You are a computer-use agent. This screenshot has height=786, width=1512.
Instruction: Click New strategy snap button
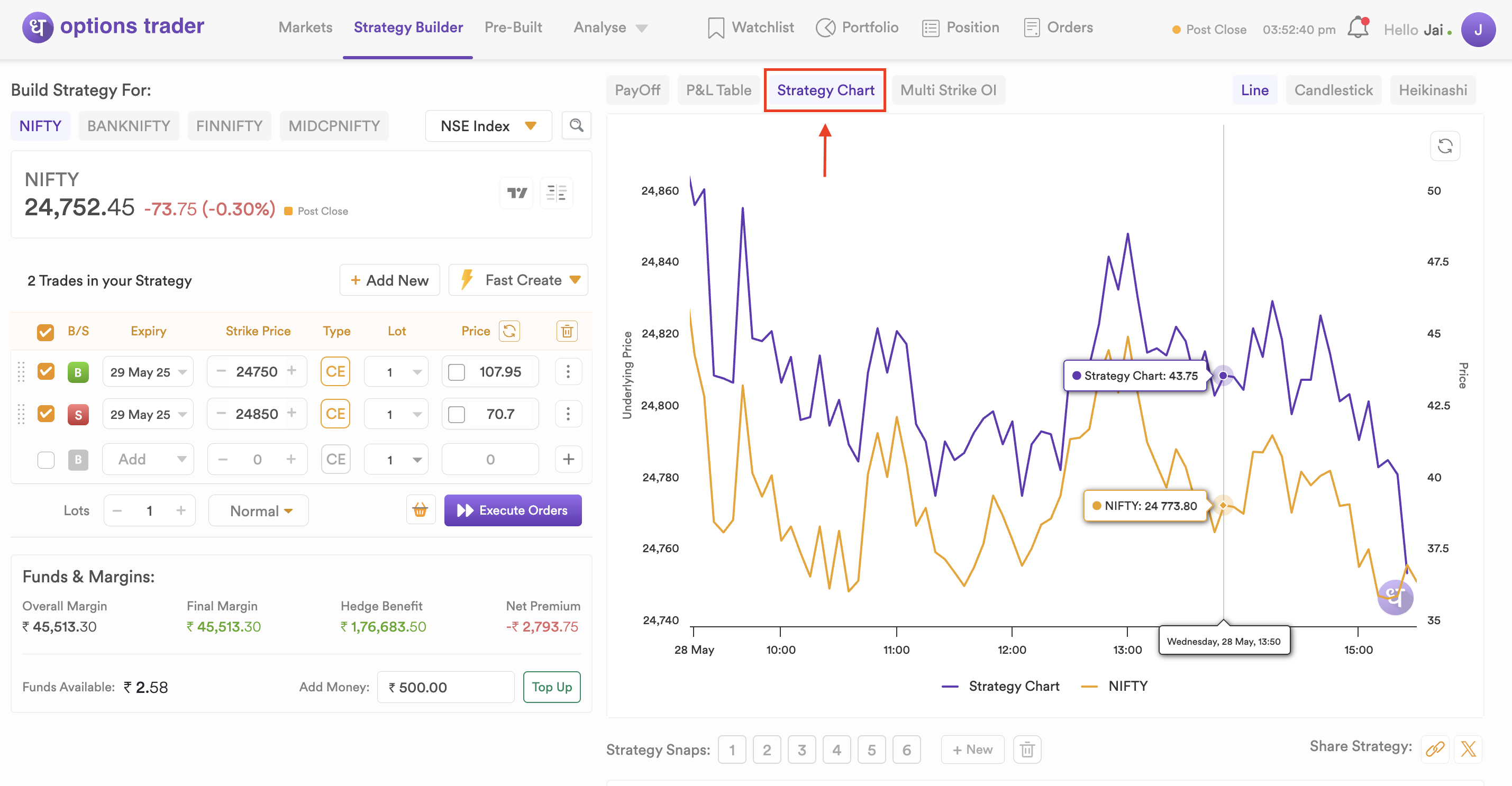(972, 750)
